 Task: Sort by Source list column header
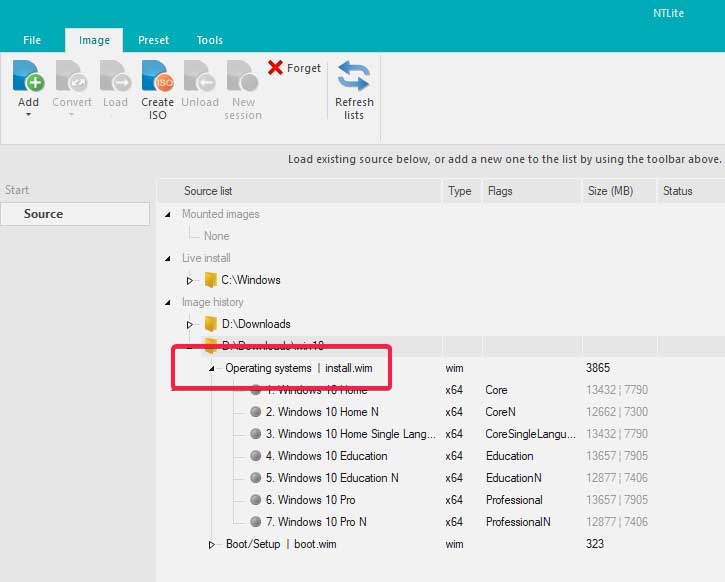(x=300, y=191)
